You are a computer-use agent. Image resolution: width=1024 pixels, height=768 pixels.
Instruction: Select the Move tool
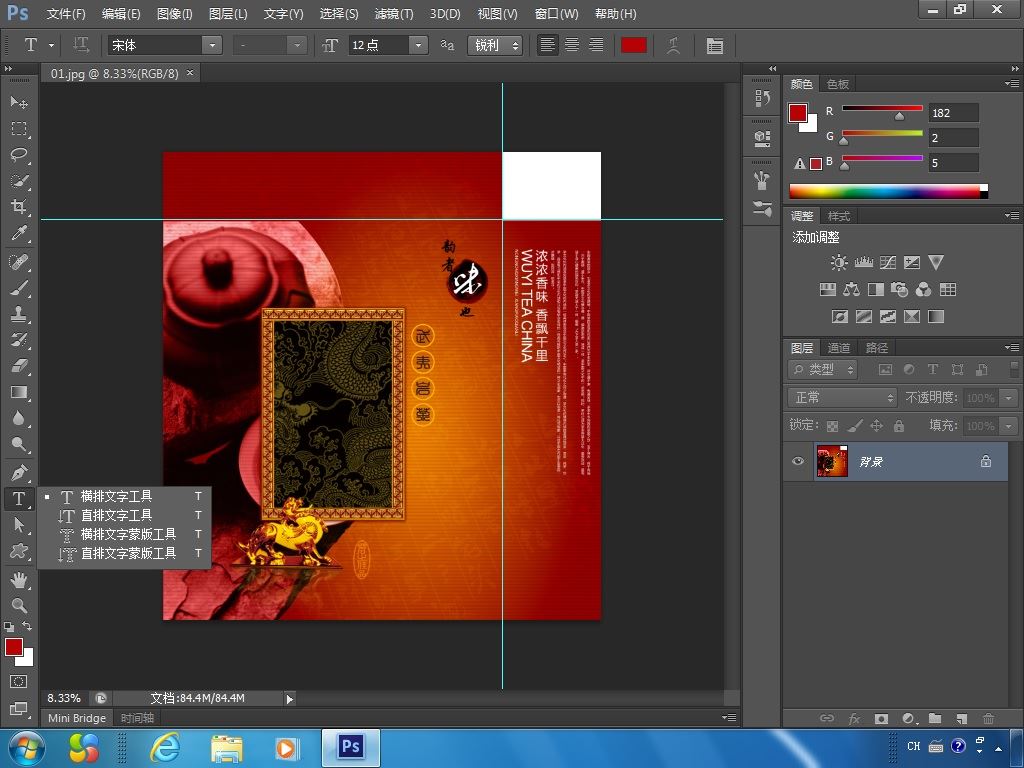19,102
